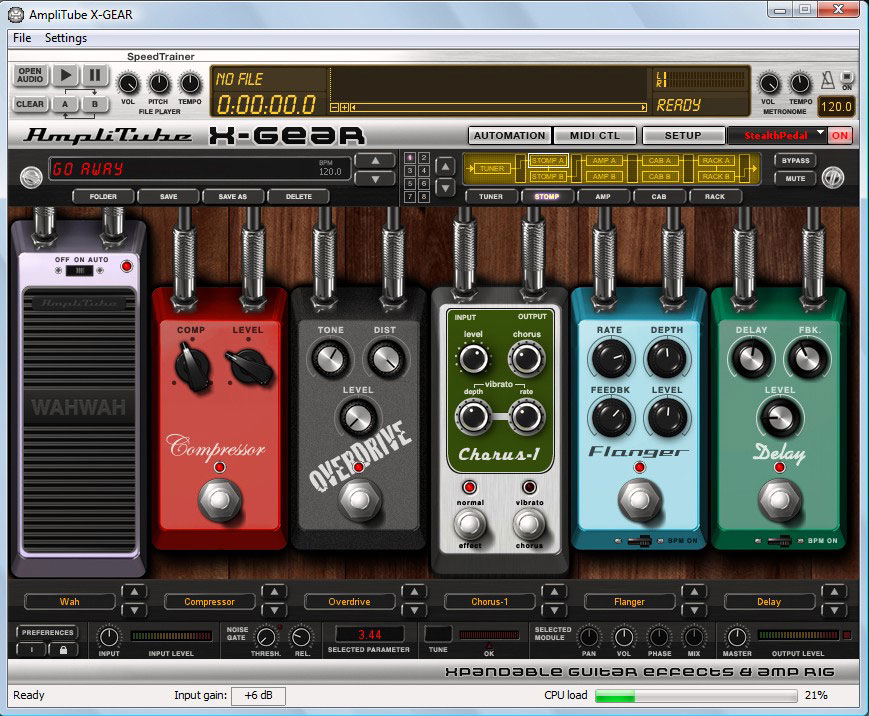Click loop point B button
The image size is (869, 716).
point(95,104)
